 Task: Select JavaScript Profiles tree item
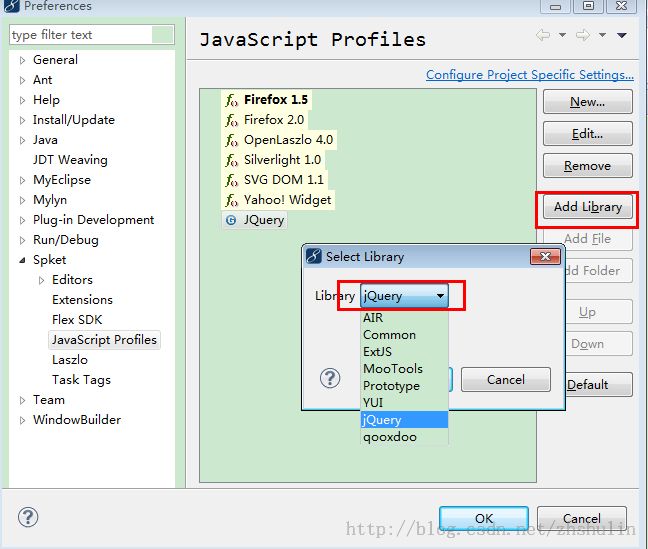coord(104,340)
